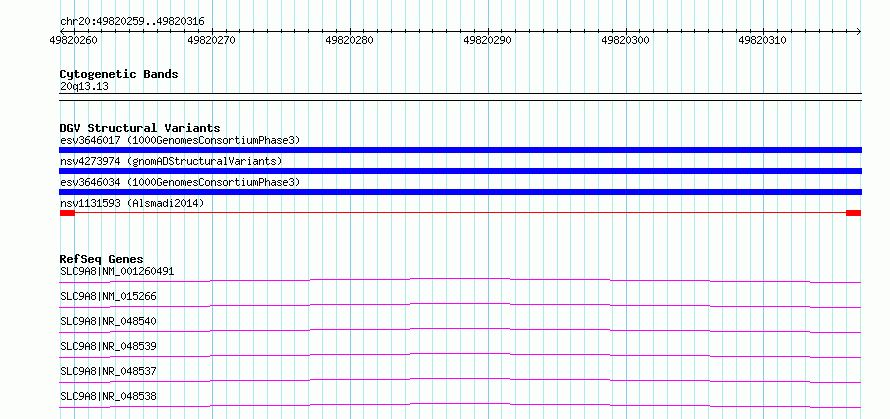Click the 20q13.13 band label
The width and height of the screenshot is (890, 419).
click(84, 87)
